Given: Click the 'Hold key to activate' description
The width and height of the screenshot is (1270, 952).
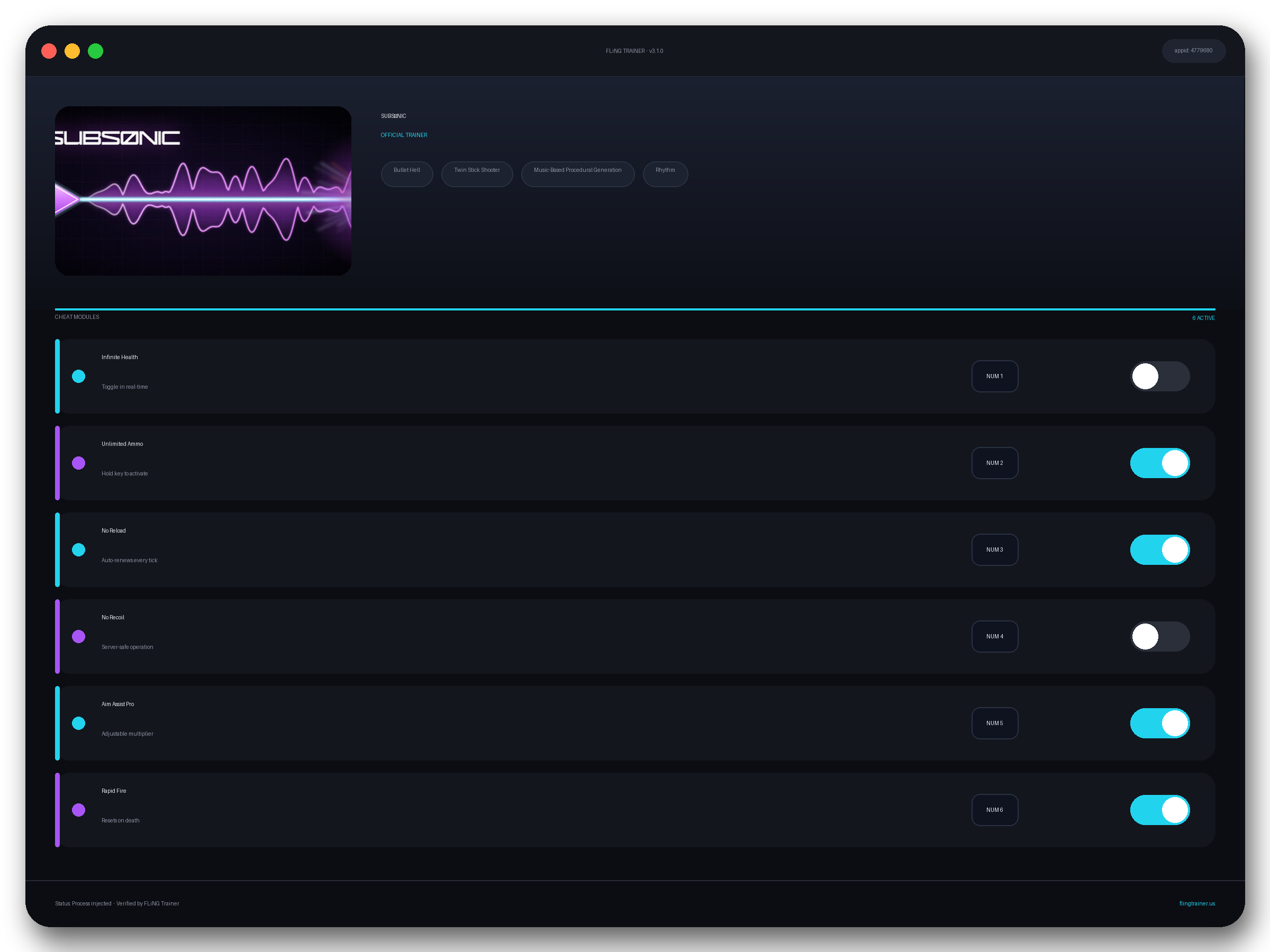Looking at the screenshot, I should point(124,473).
